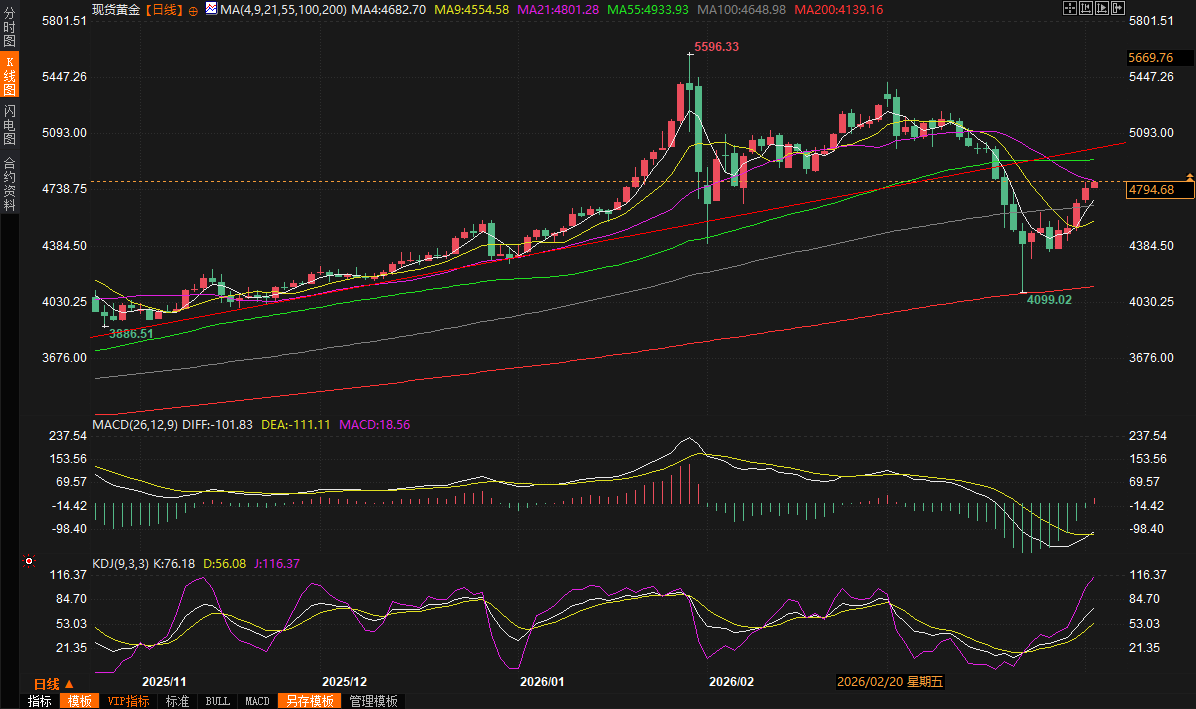
Task: Select the 模板 bottom tab
Action: point(79,701)
